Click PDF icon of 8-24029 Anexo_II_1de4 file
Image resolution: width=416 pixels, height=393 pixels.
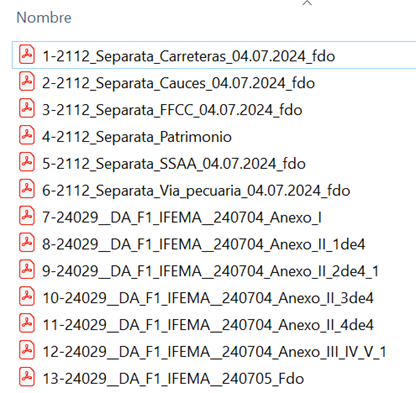(x=27, y=243)
